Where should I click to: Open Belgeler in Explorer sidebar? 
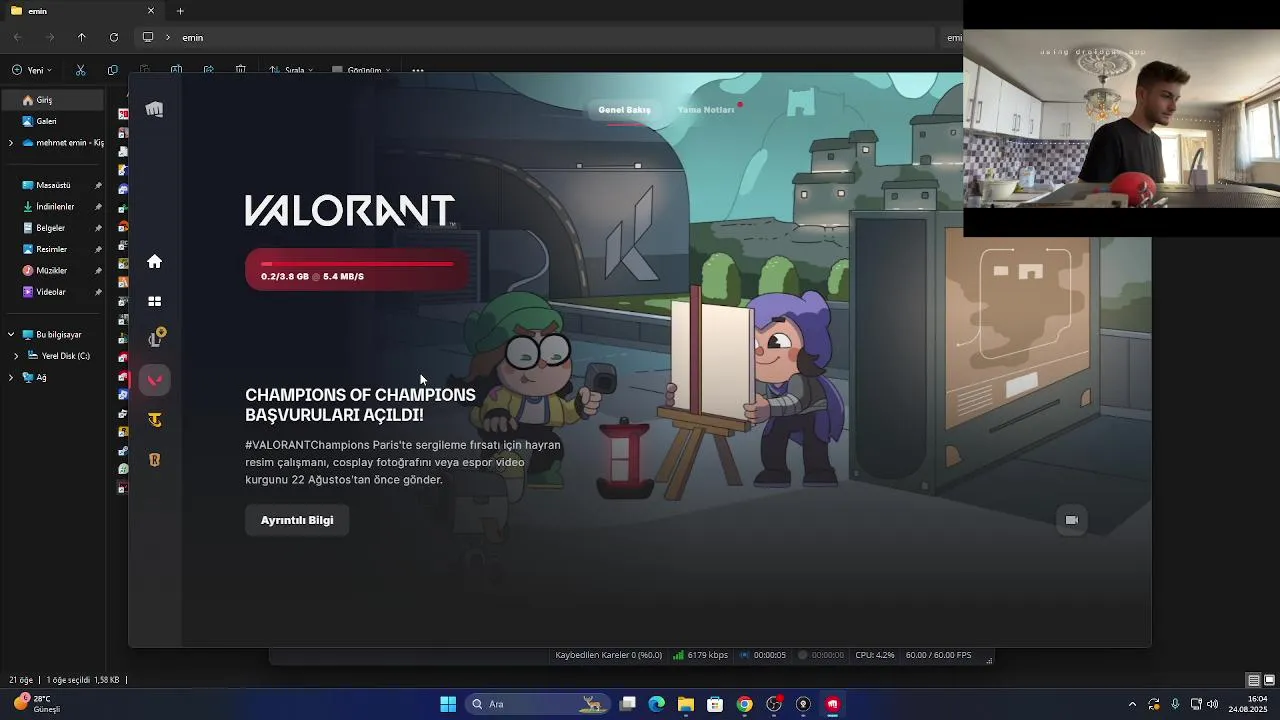[x=52, y=228]
